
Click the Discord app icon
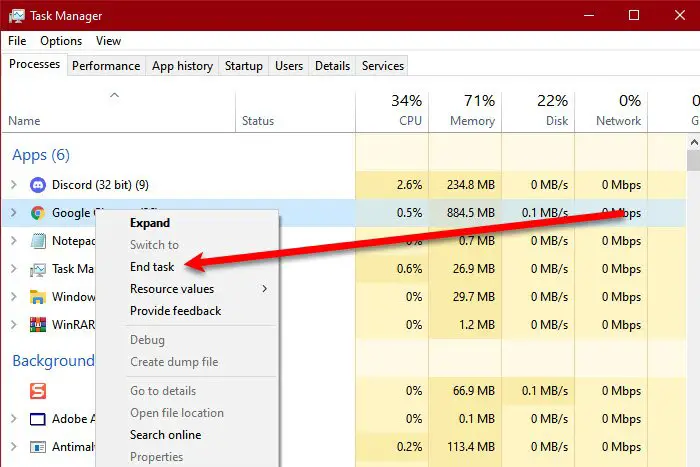coord(38,185)
